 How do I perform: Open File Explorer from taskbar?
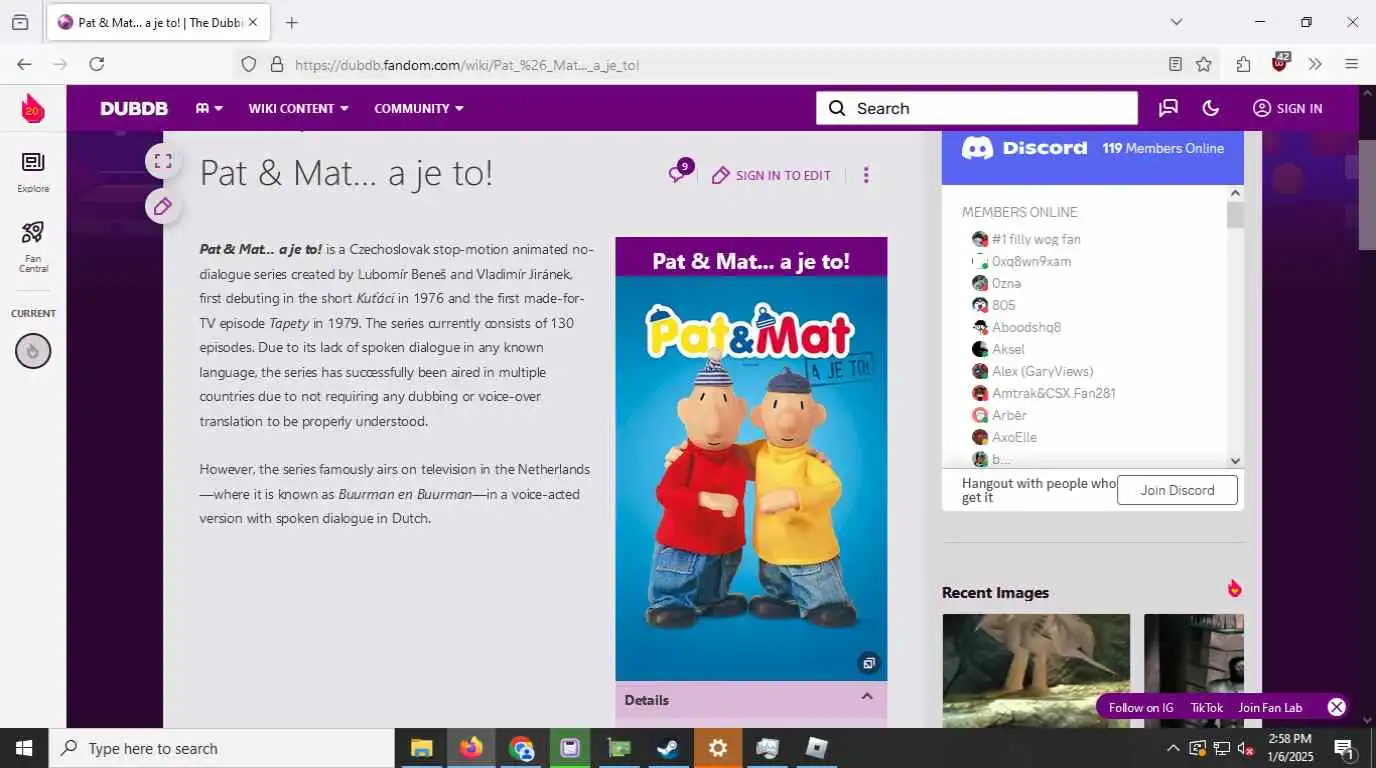421,748
